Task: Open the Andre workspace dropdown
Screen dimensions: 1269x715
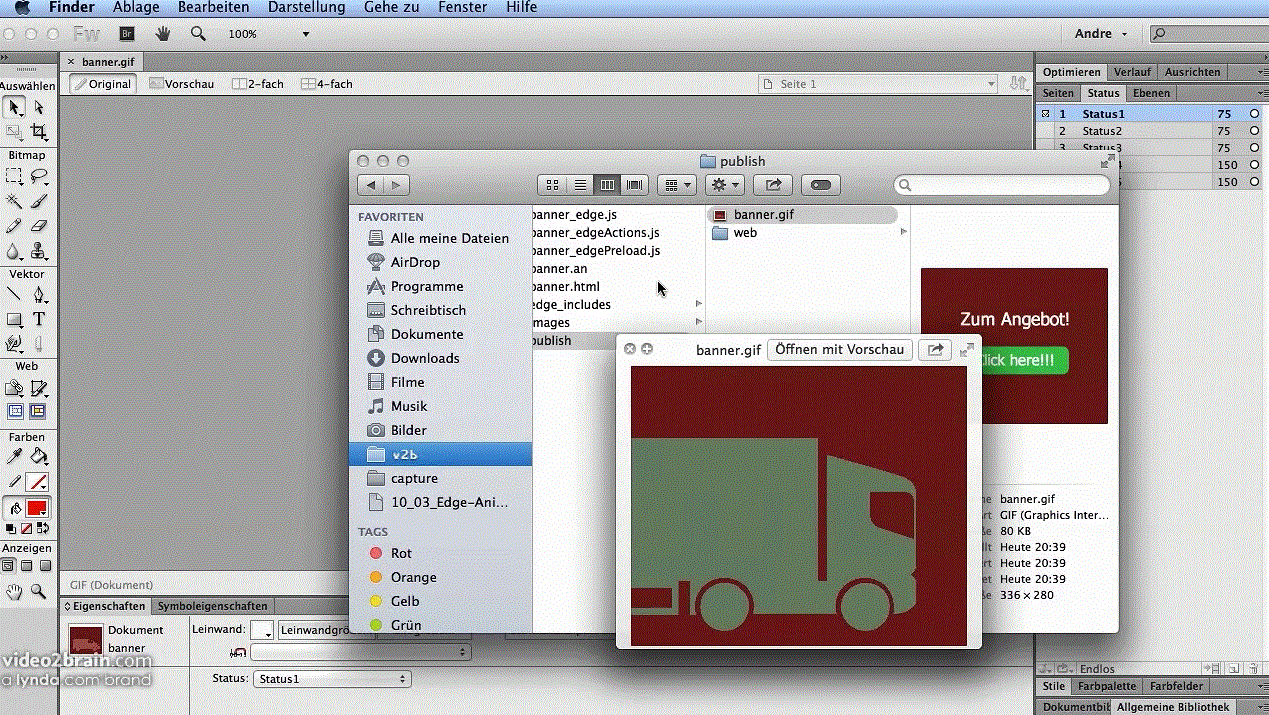Action: (1101, 34)
